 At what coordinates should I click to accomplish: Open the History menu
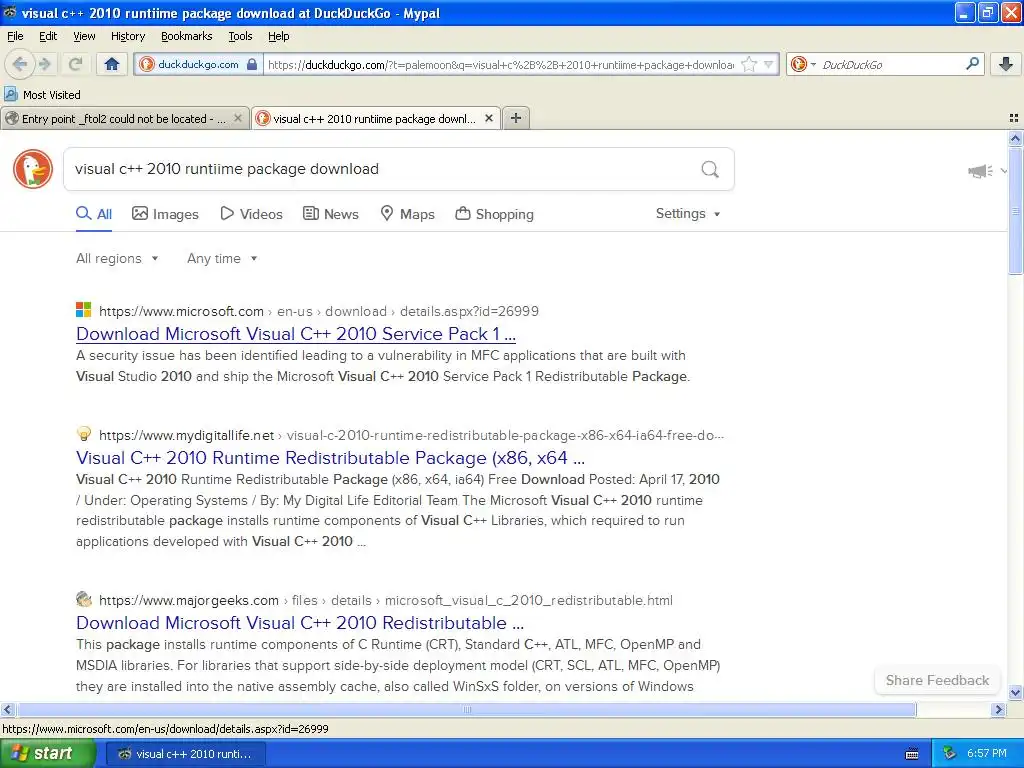pos(127,36)
